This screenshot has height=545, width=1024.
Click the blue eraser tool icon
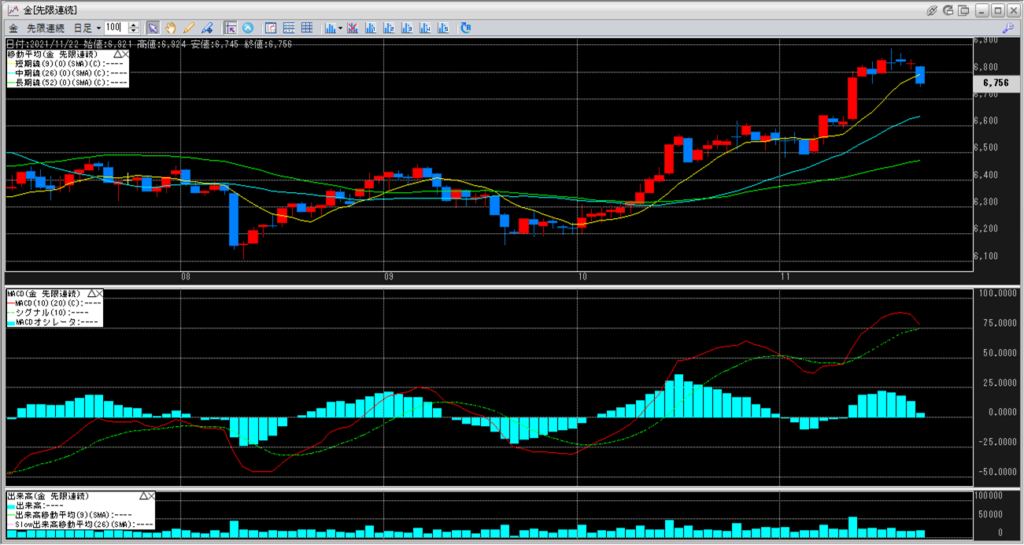coord(207,27)
